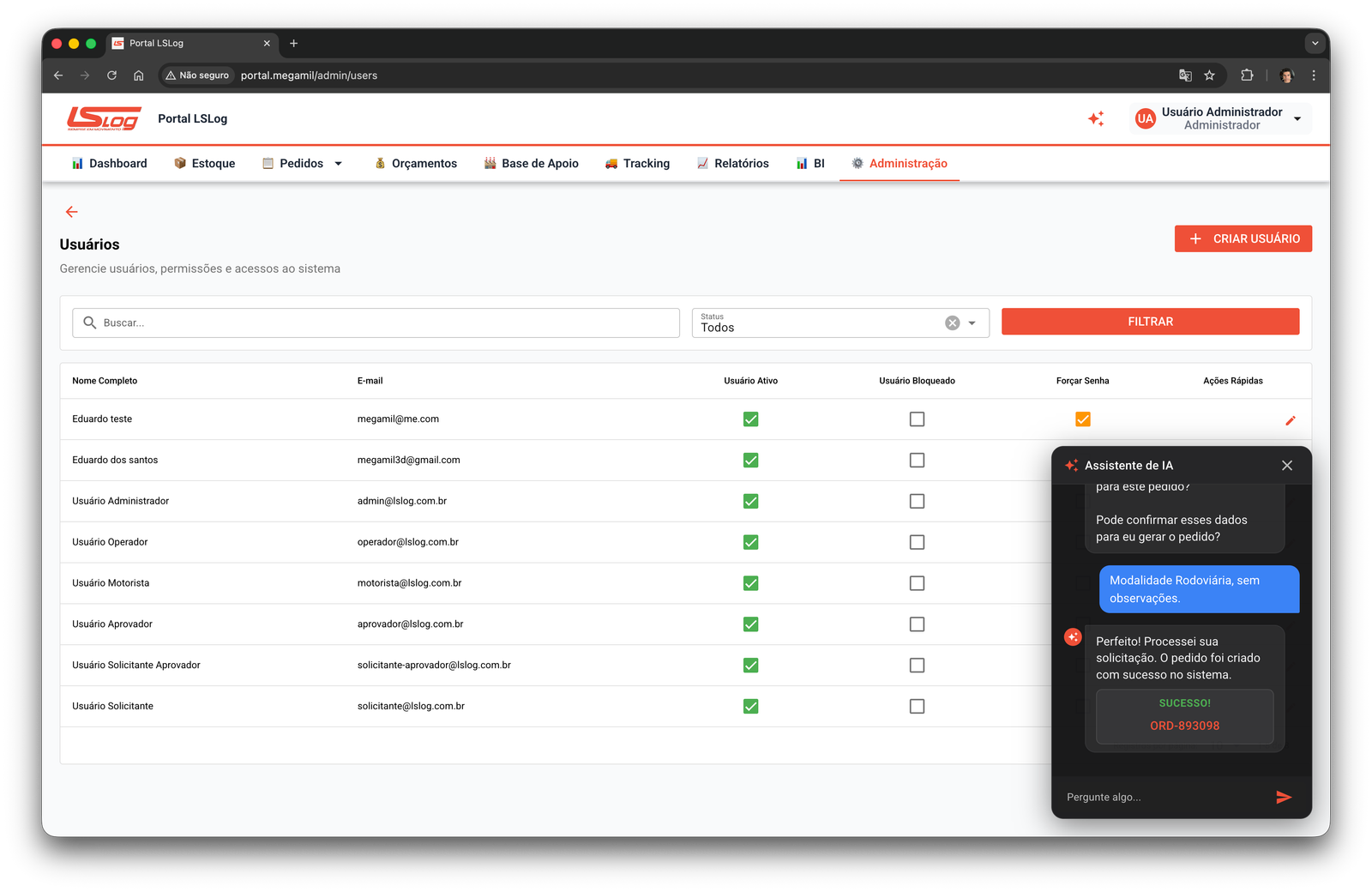Open the AI assistant sparkle icon in header
Image resolution: width=1372 pixels, height=892 pixels.
point(1096,119)
